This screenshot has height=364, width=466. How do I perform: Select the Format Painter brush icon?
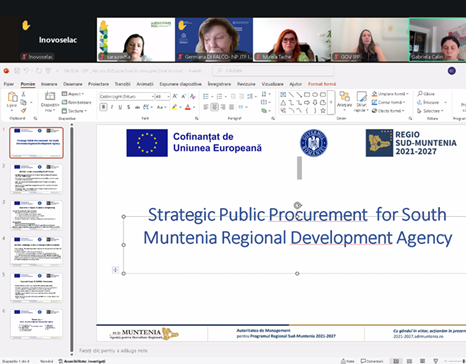click(23, 110)
